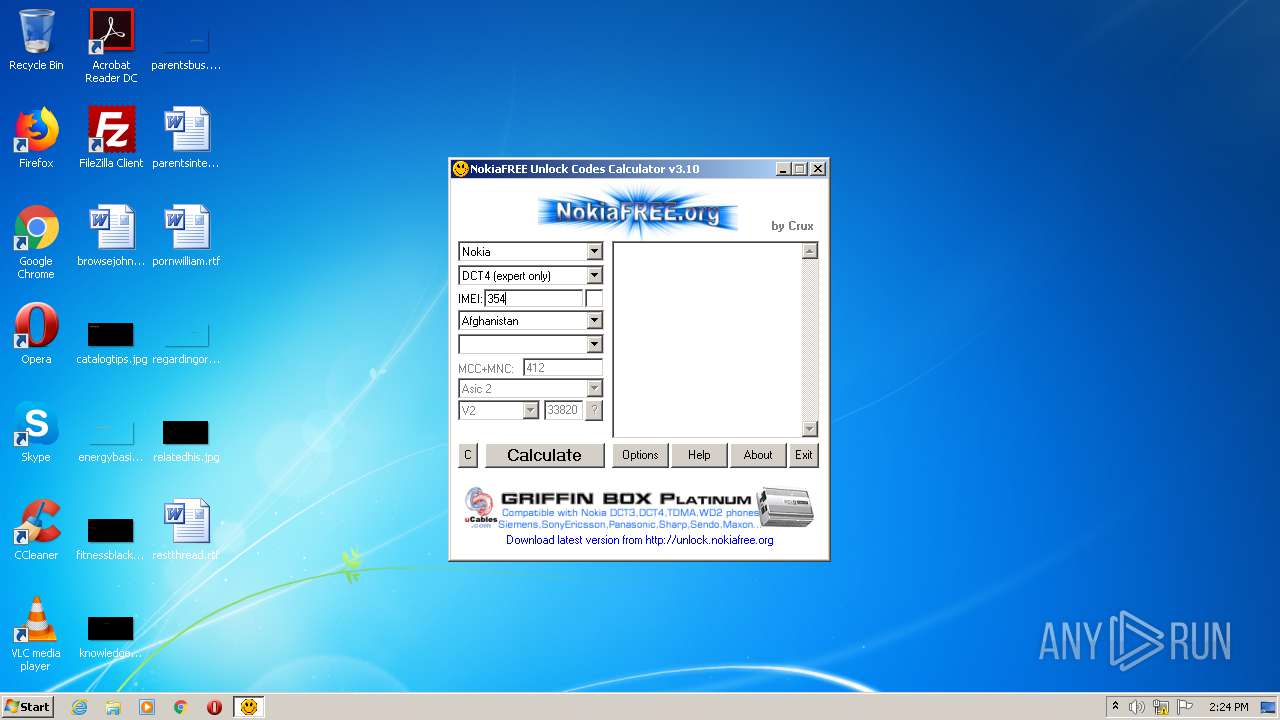Click into the IMEI input field

533,298
